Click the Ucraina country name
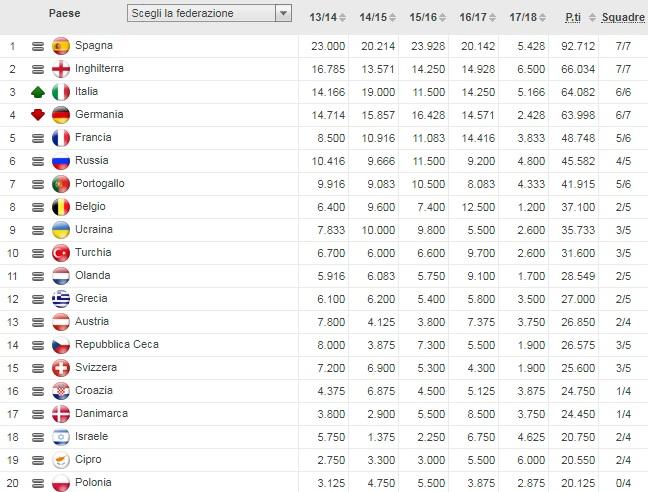The width and height of the screenshot is (648, 492). [93, 230]
